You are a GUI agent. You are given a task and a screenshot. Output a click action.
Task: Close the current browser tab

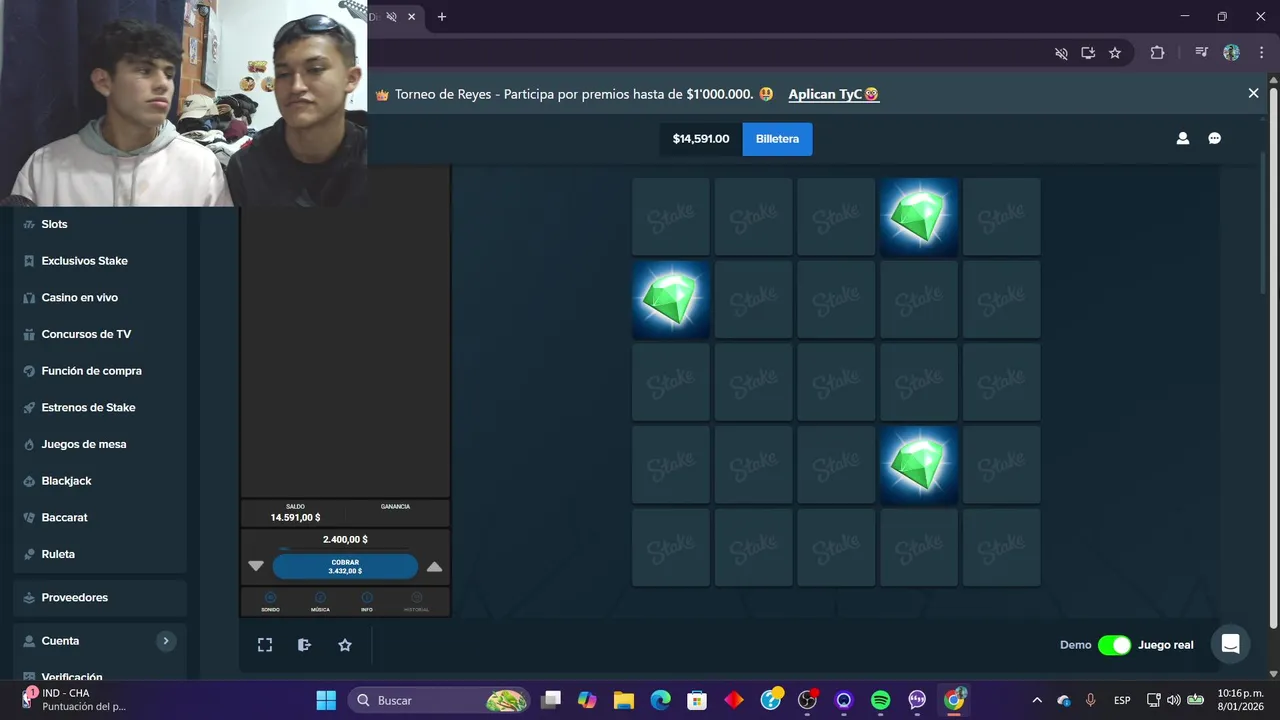(411, 17)
